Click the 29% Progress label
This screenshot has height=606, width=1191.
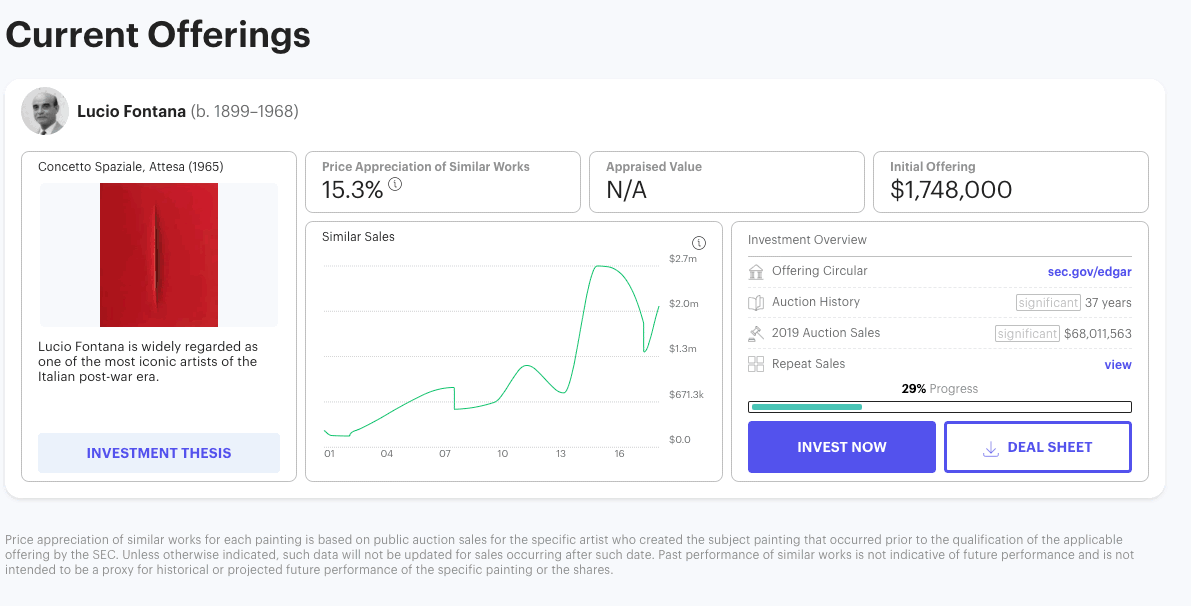point(940,389)
